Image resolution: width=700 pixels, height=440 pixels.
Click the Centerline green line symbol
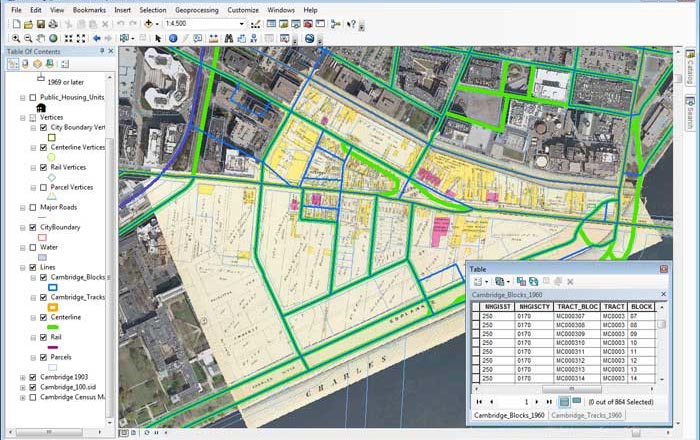tap(53, 327)
